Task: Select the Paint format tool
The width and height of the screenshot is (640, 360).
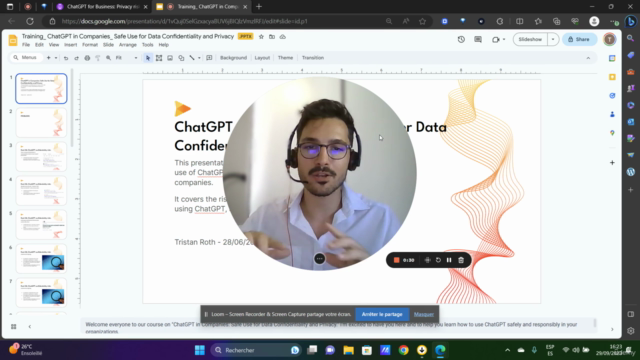Action: tap(98, 58)
